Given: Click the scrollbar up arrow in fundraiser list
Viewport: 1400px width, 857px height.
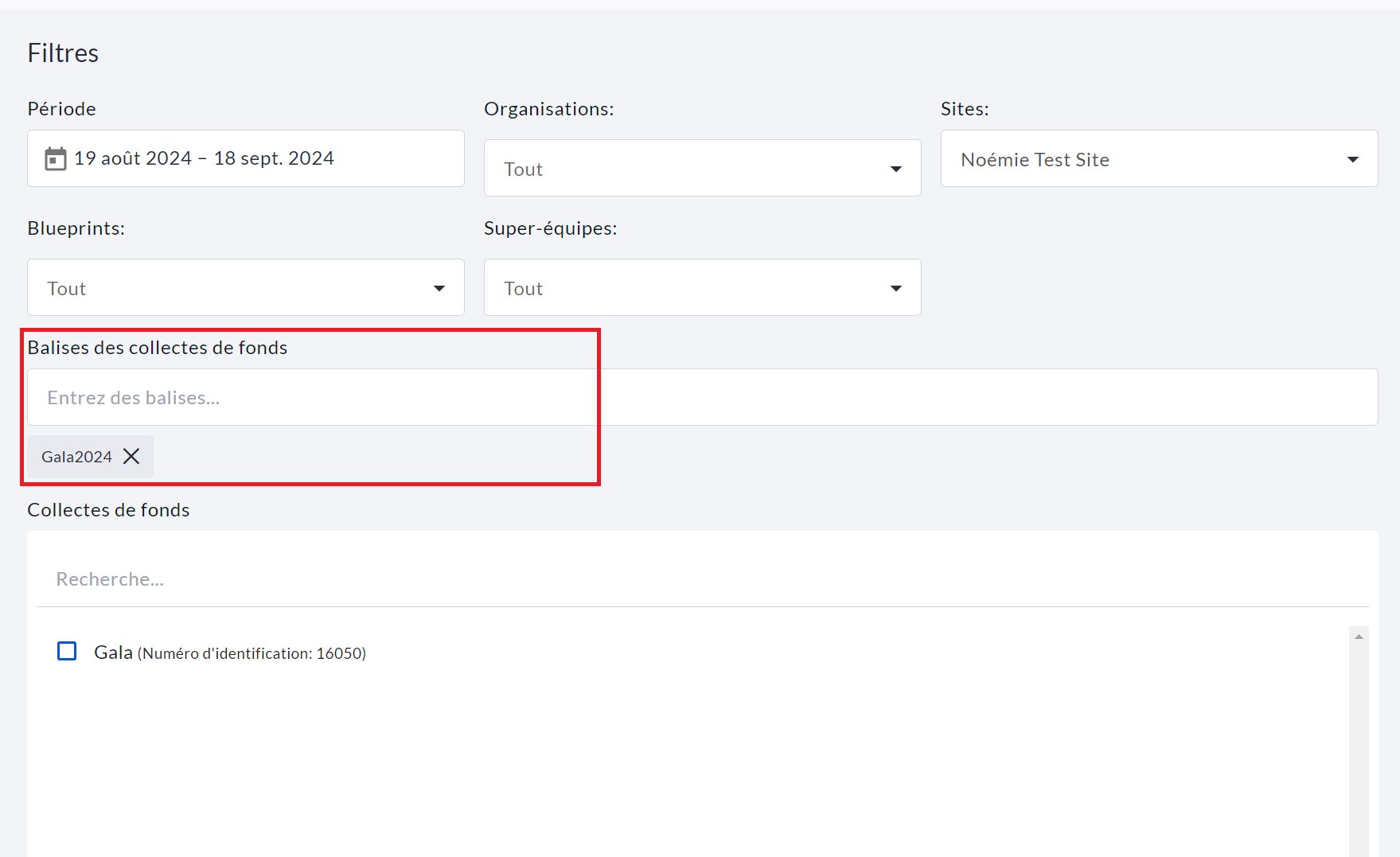Looking at the screenshot, I should [x=1359, y=637].
